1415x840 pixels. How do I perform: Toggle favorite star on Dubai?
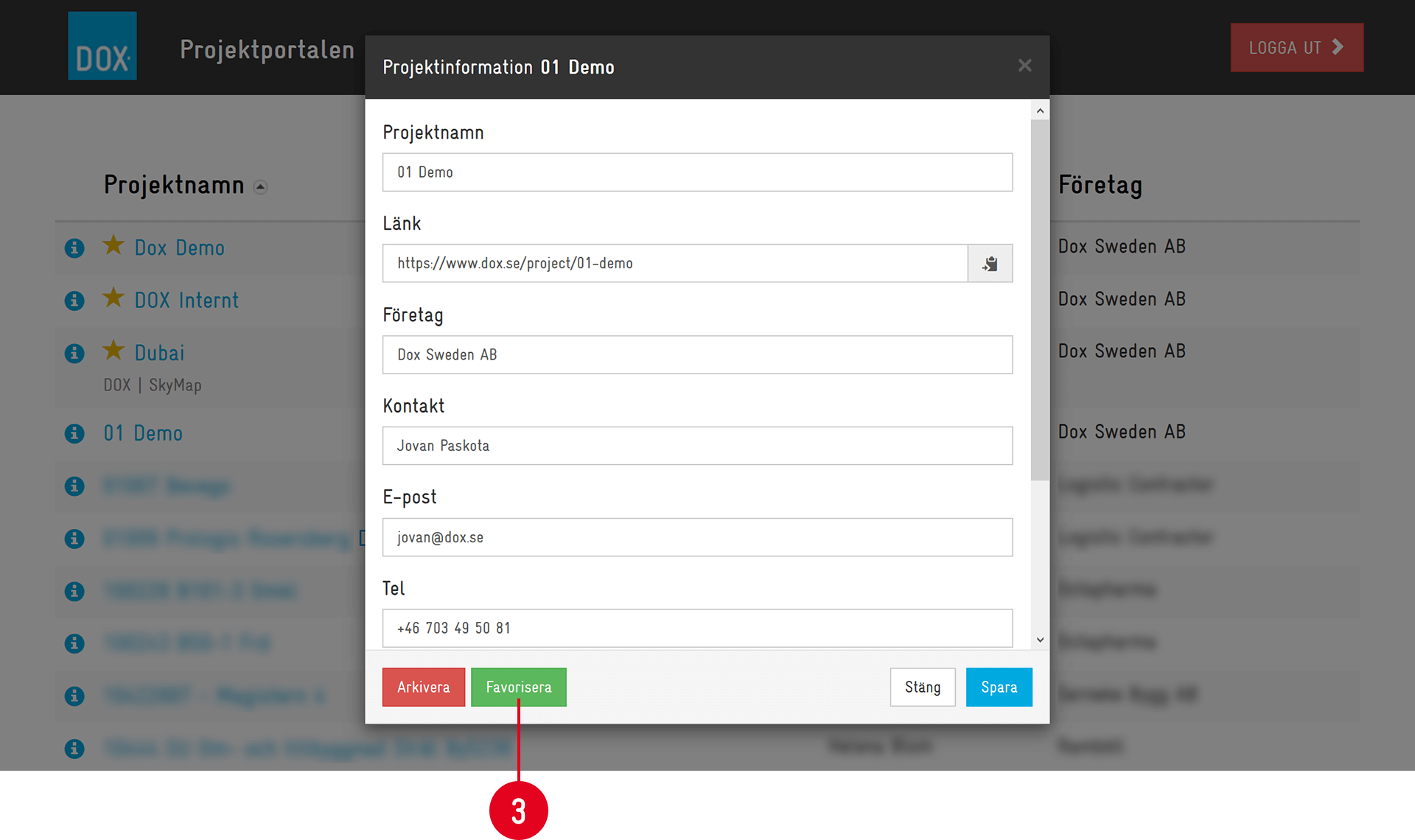113,350
